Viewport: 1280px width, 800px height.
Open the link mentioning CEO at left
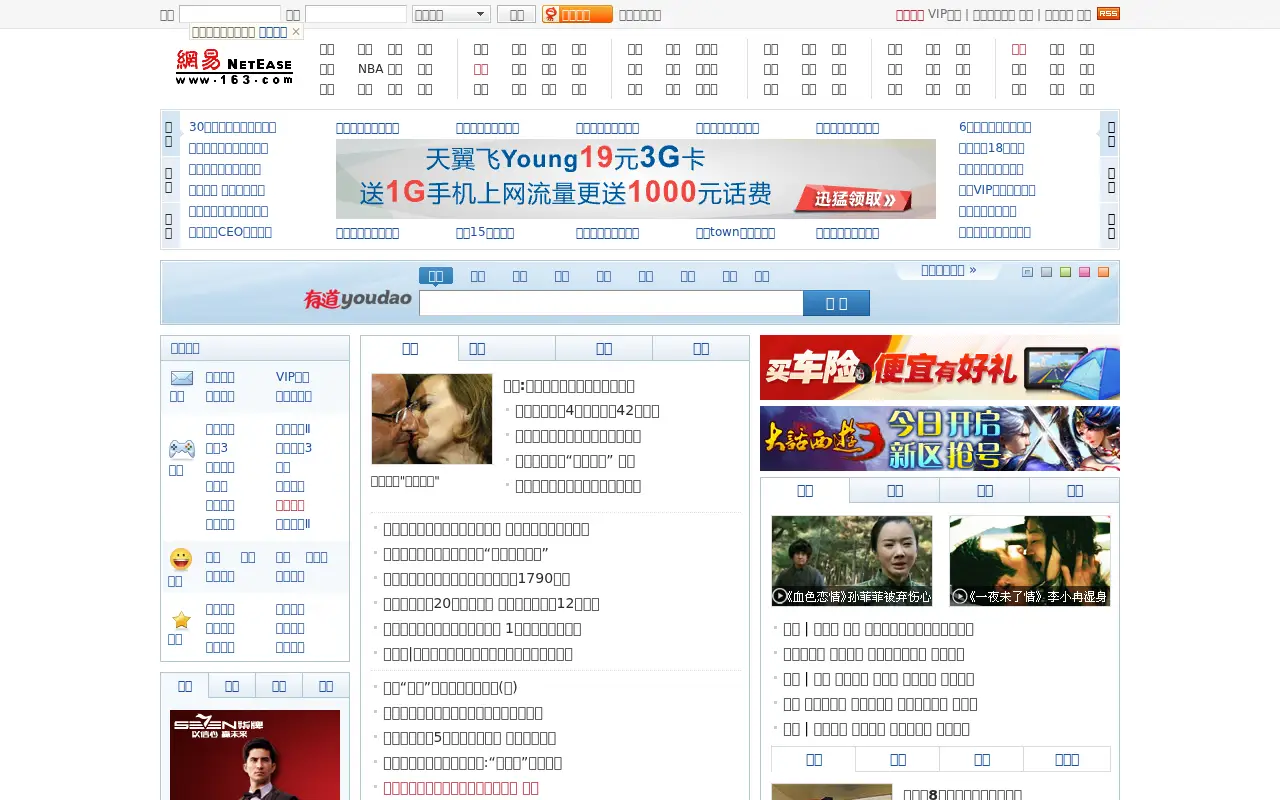click(230, 232)
